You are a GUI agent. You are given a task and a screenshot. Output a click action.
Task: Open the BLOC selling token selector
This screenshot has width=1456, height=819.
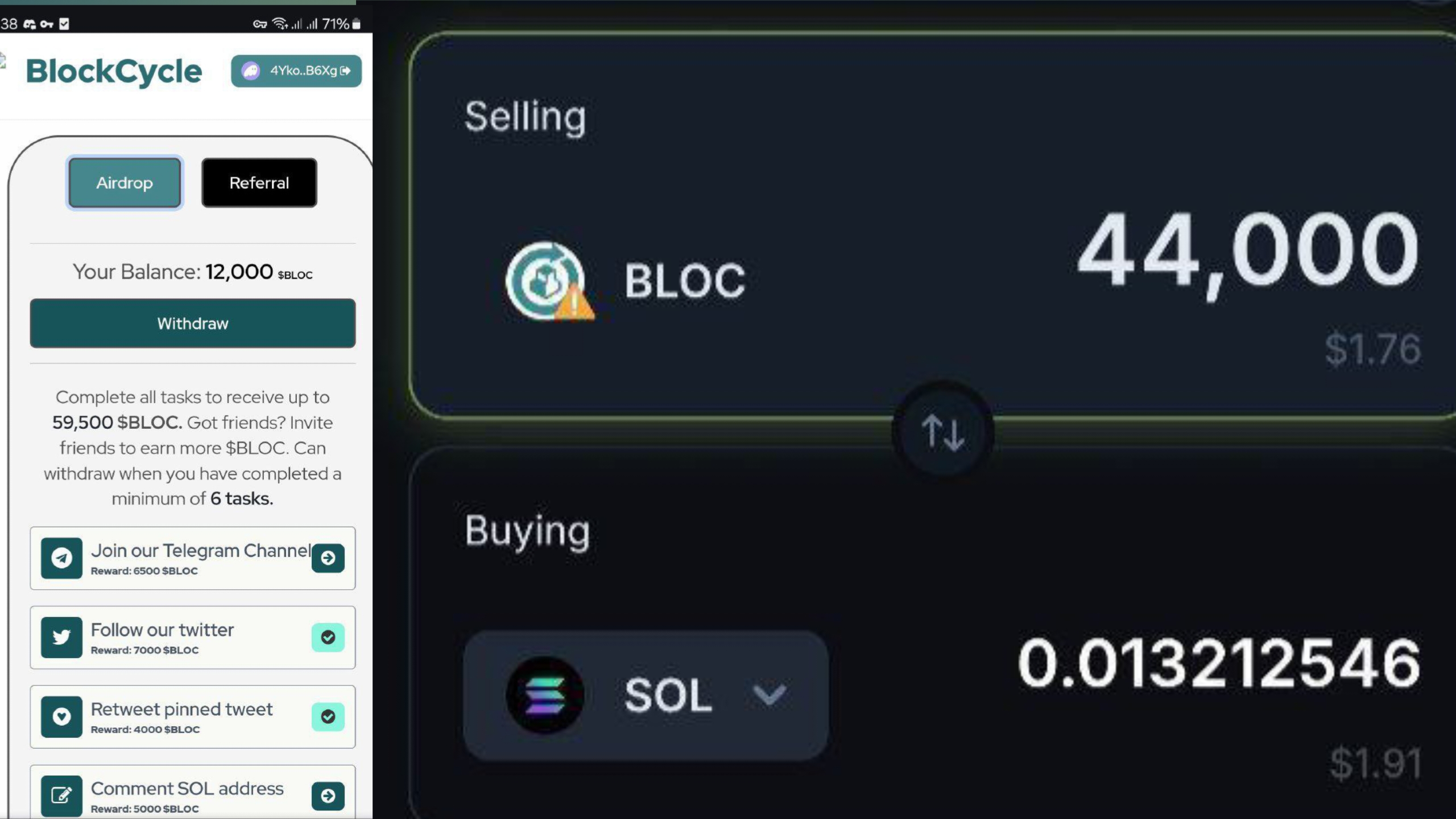(625, 281)
